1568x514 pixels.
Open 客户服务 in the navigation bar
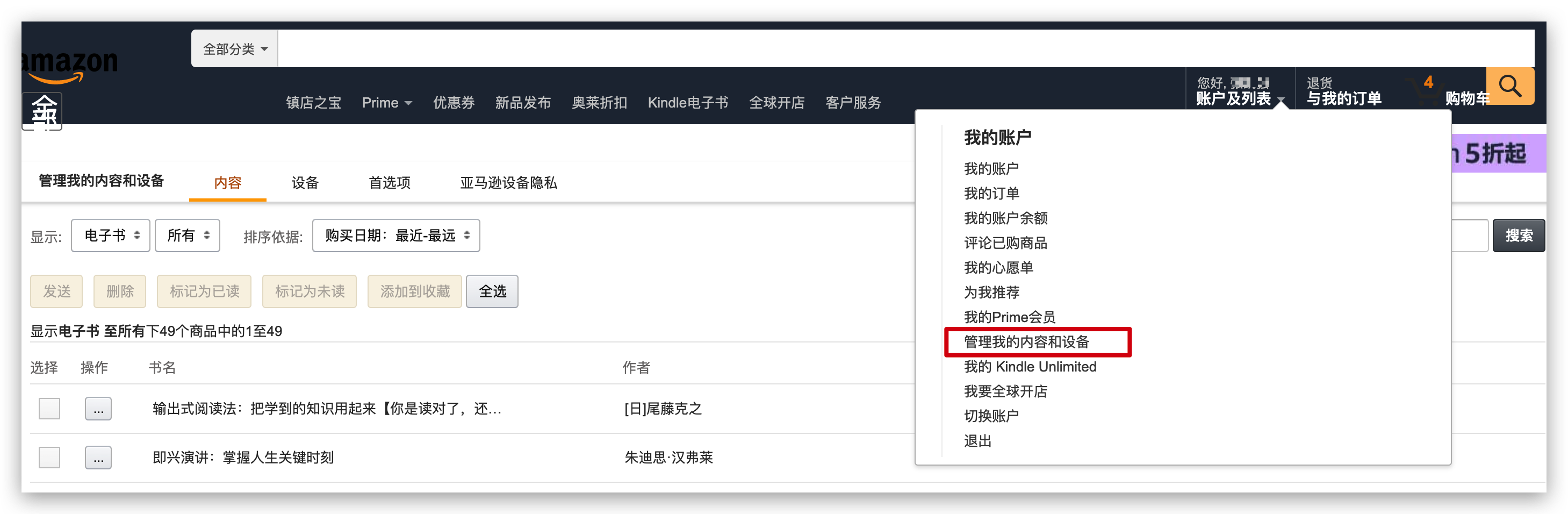pos(853,102)
